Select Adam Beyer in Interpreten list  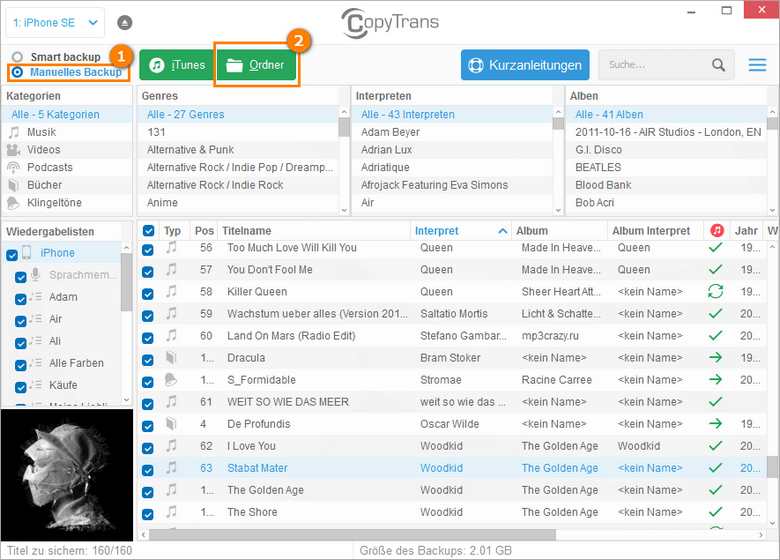(390, 132)
